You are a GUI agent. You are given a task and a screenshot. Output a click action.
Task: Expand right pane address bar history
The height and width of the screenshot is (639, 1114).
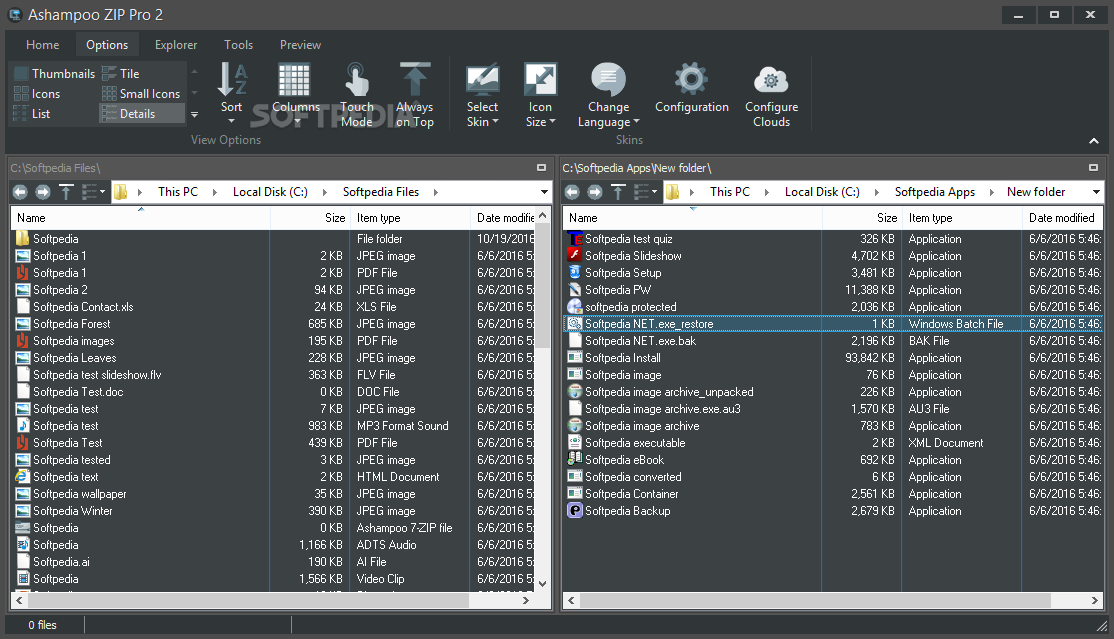(1096, 192)
